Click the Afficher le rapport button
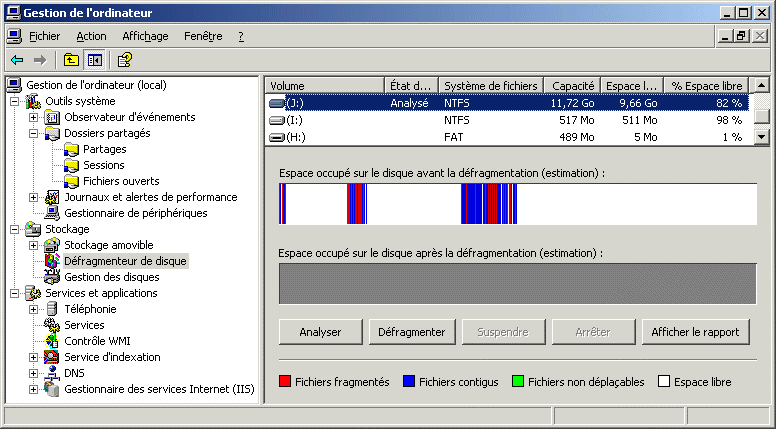Image resolution: width=776 pixels, height=429 pixels. (694, 332)
